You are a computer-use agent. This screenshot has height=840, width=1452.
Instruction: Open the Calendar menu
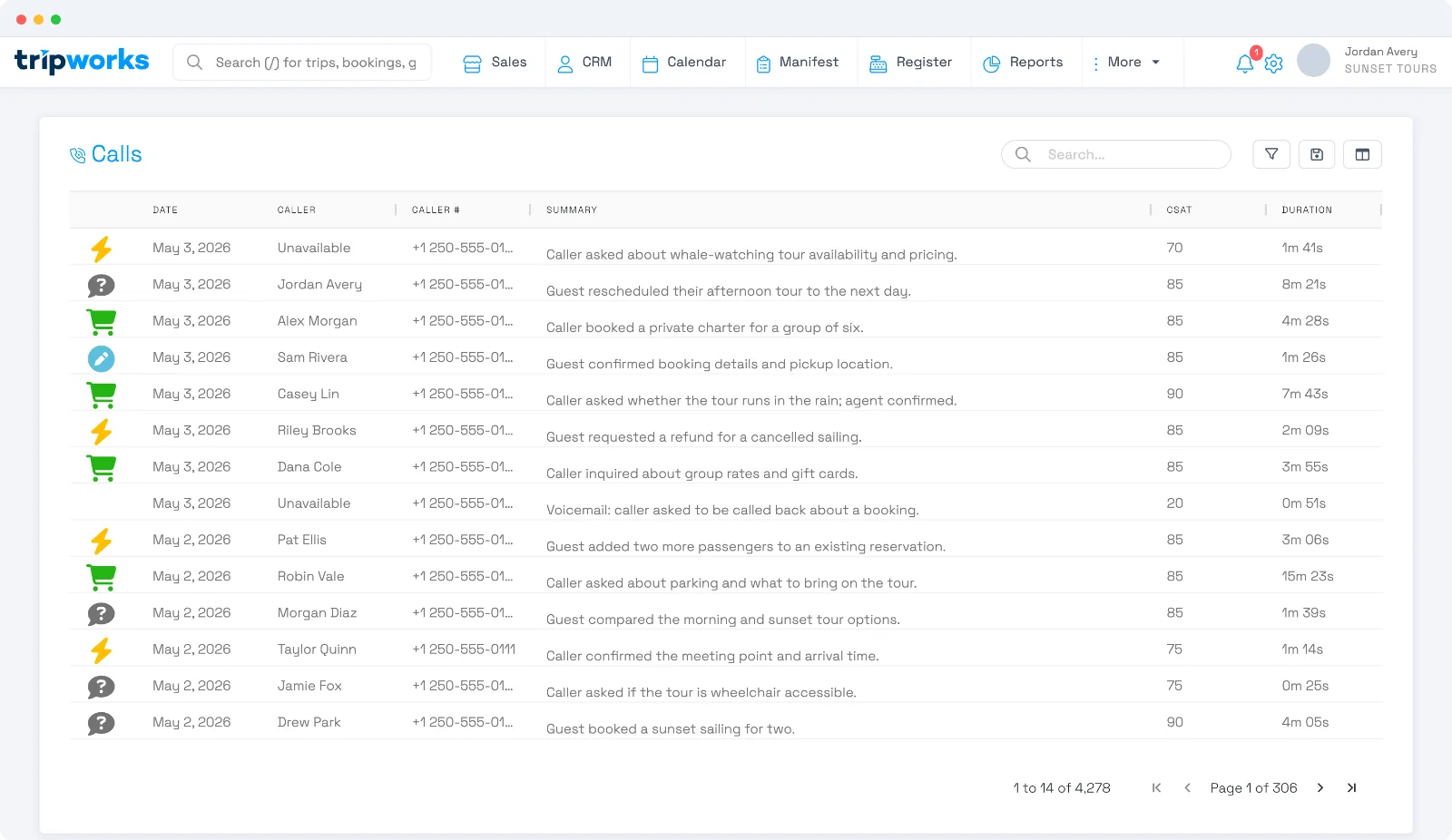click(684, 62)
